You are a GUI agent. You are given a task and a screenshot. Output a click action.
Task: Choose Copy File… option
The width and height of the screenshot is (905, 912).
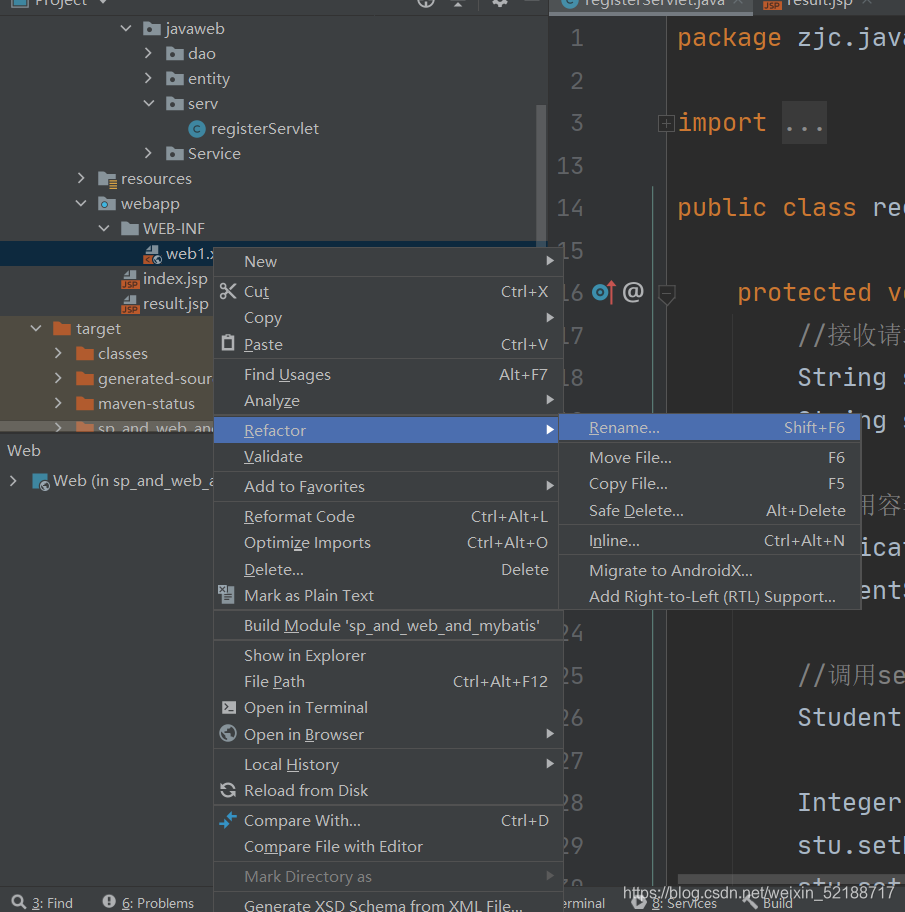click(x=709, y=483)
